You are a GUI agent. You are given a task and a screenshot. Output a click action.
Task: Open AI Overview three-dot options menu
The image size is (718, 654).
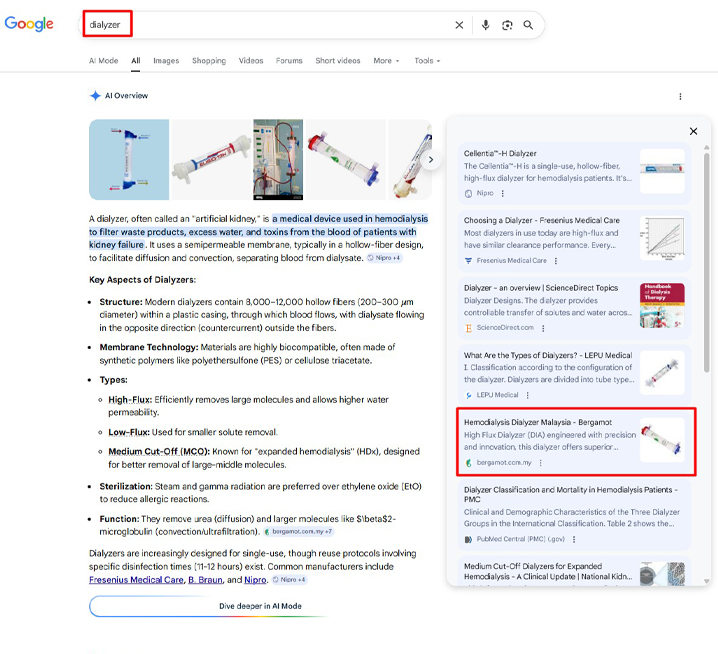click(x=680, y=97)
